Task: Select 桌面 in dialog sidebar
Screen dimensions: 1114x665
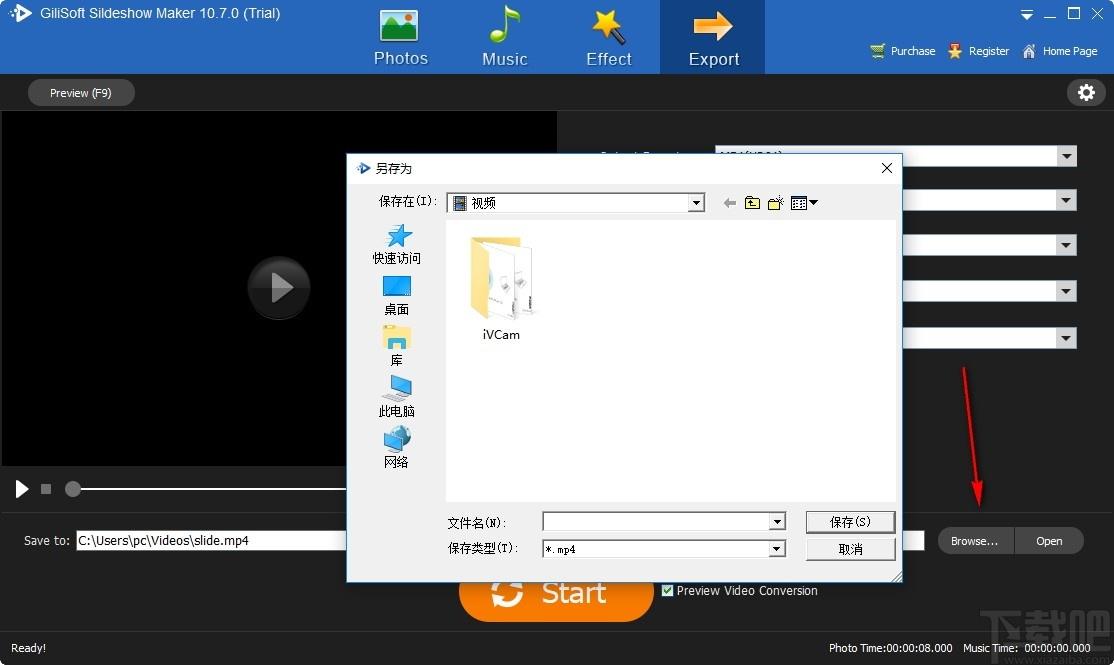Action: [397, 296]
